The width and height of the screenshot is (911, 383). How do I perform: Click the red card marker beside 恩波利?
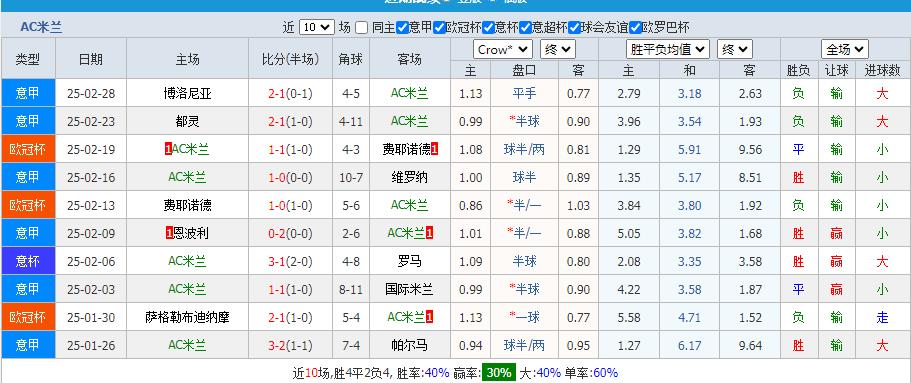(169, 234)
